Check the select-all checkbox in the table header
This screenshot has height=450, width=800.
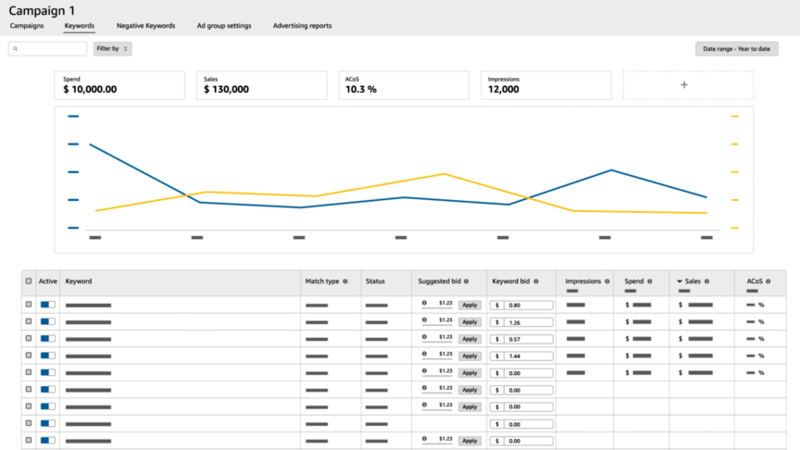pos(28,282)
